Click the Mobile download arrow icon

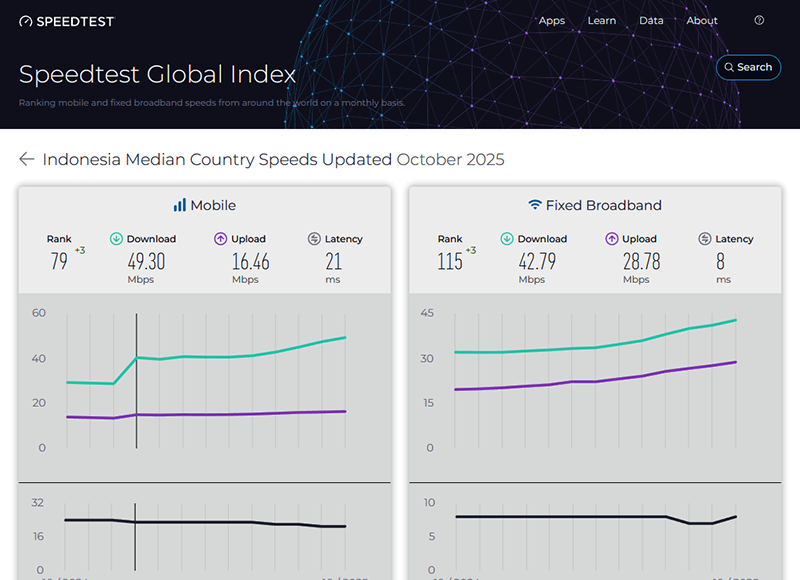pyautogui.click(x=116, y=239)
